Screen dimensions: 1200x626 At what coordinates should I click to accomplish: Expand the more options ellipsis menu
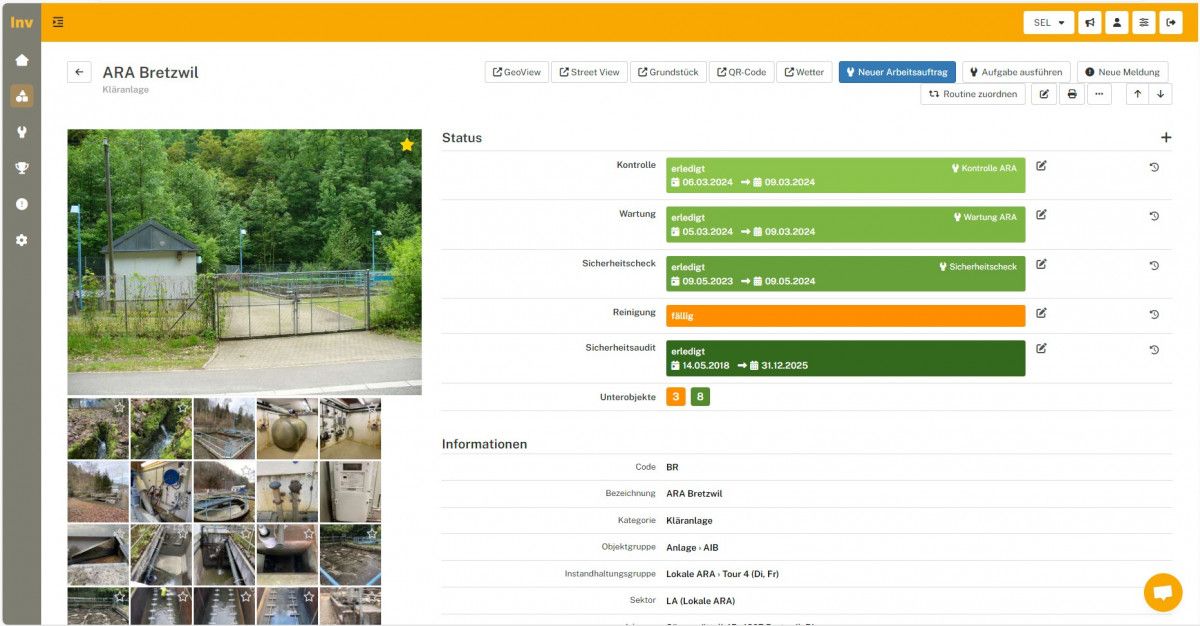[1099, 94]
